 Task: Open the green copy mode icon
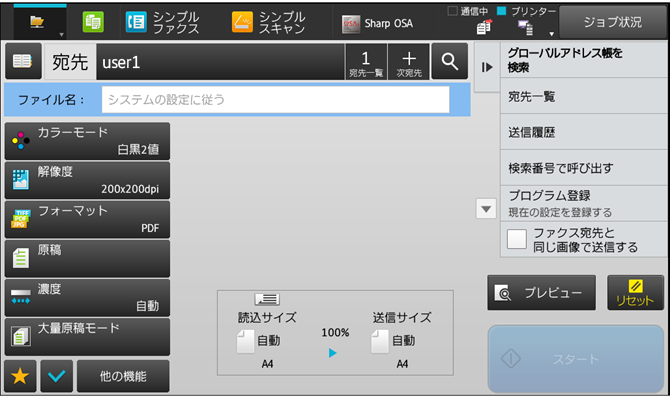tap(93, 22)
